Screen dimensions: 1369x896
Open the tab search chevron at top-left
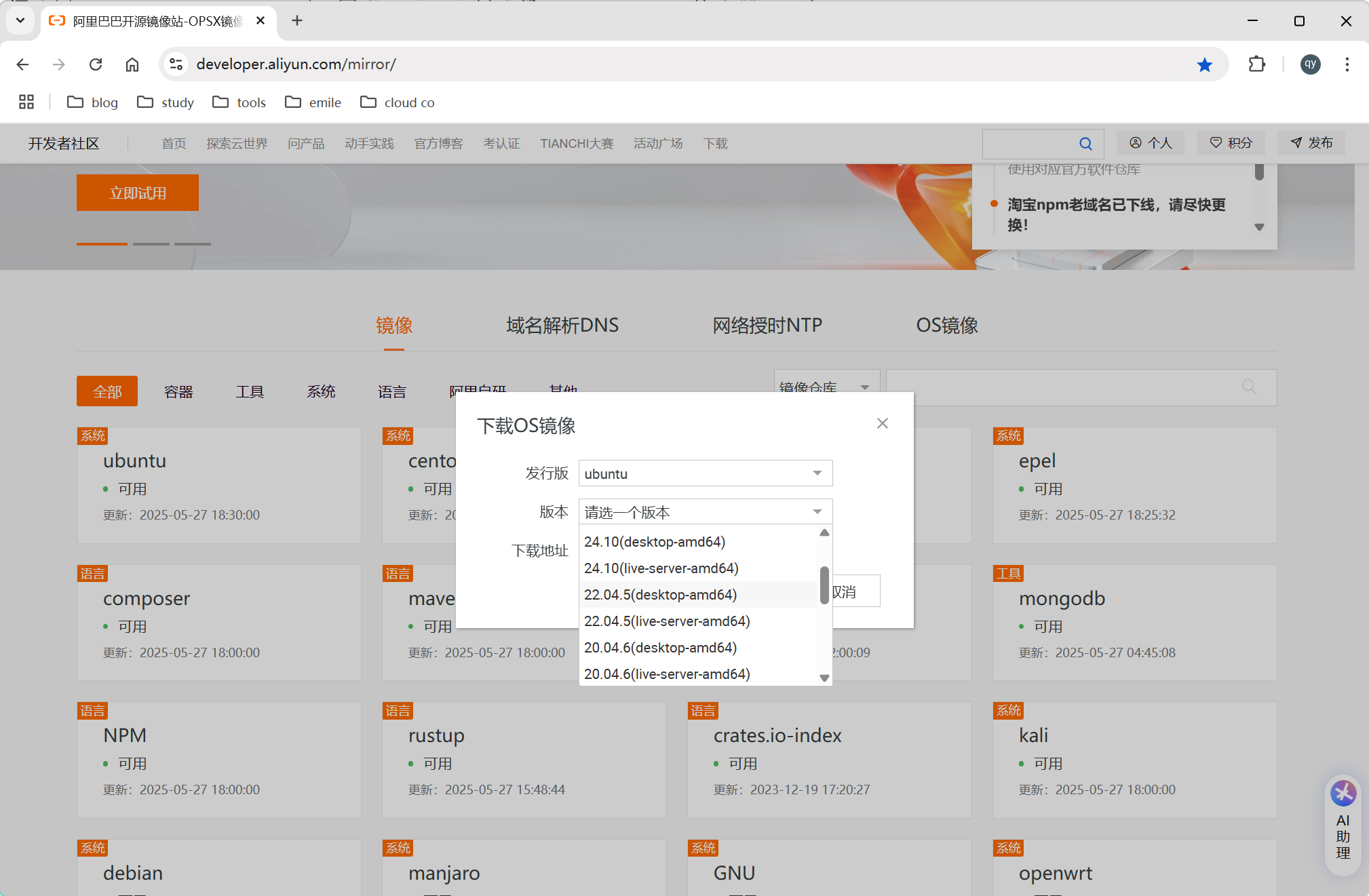coord(20,20)
